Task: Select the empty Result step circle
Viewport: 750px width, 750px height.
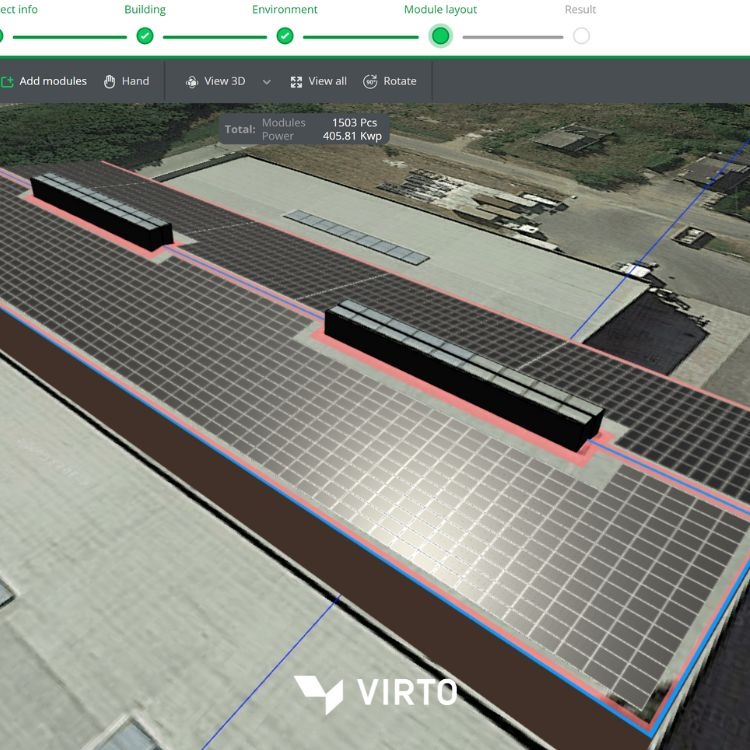Action: click(x=581, y=36)
